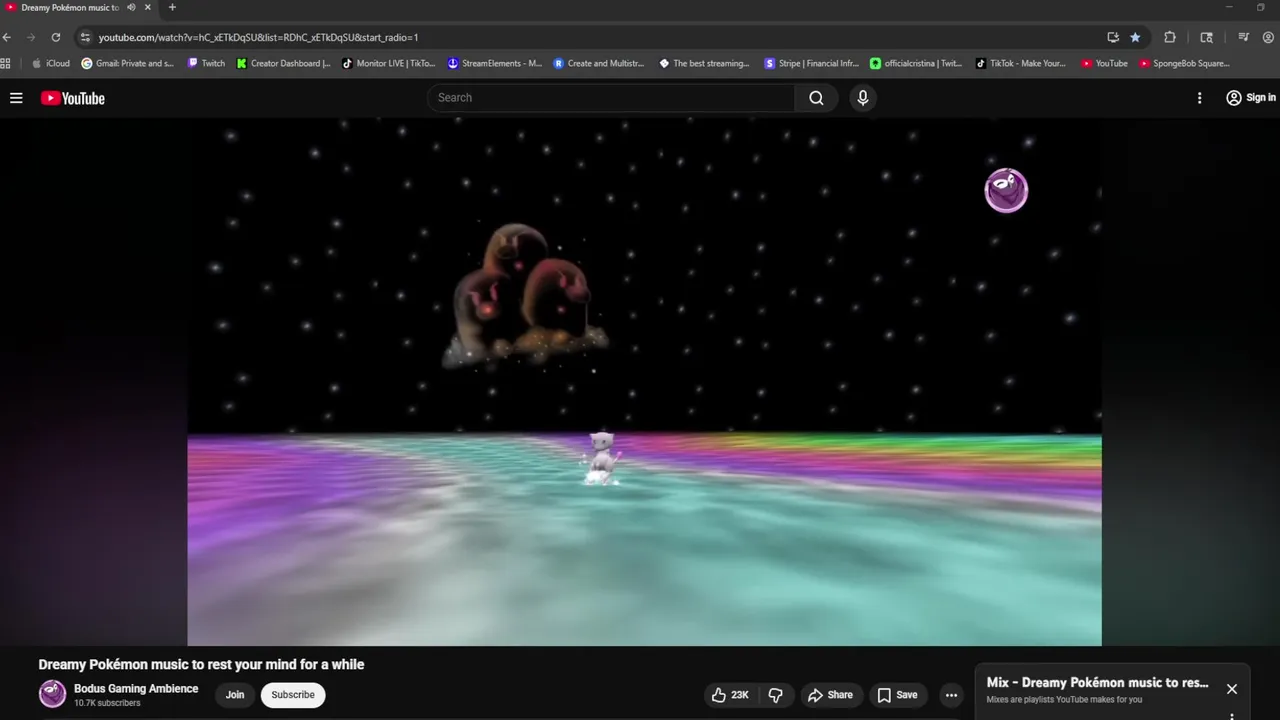1280x720 pixels.
Task: Save video to a playlist
Action: coord(897,695)
